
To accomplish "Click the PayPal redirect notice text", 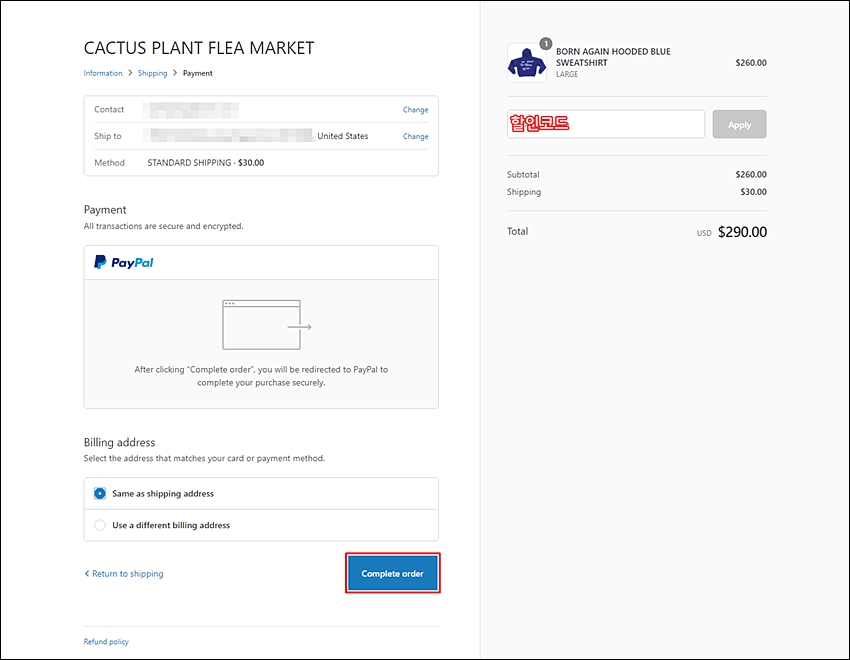I will [x=261, y=376].
